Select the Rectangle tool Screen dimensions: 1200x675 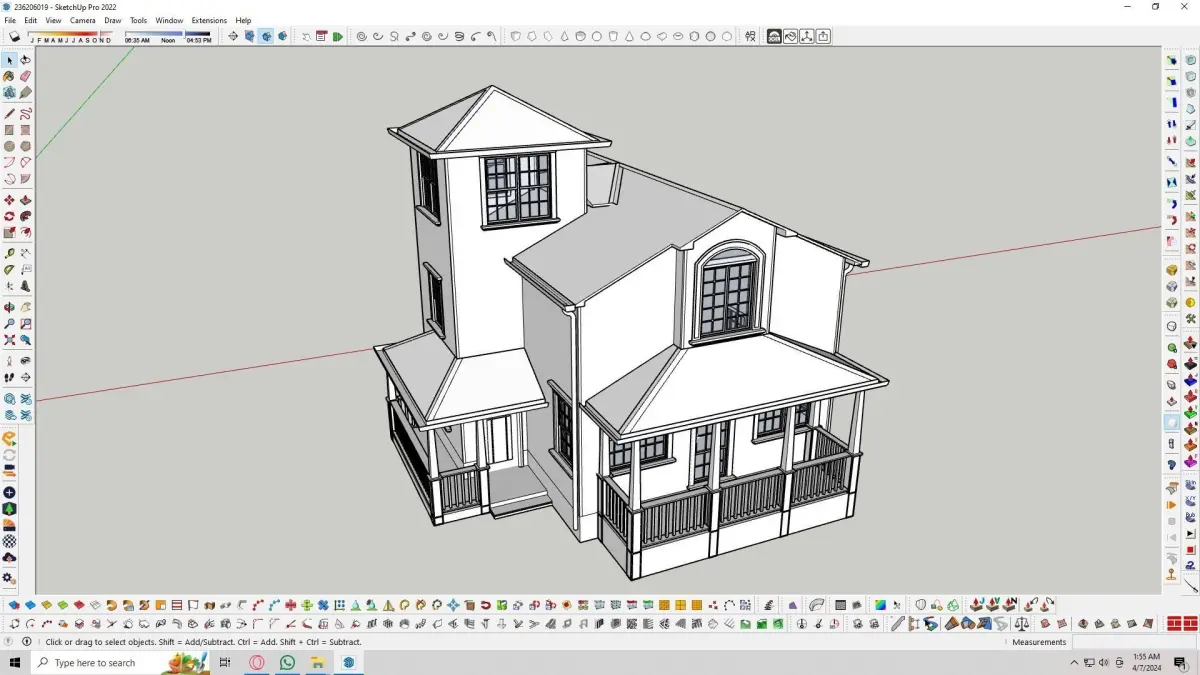9,130
